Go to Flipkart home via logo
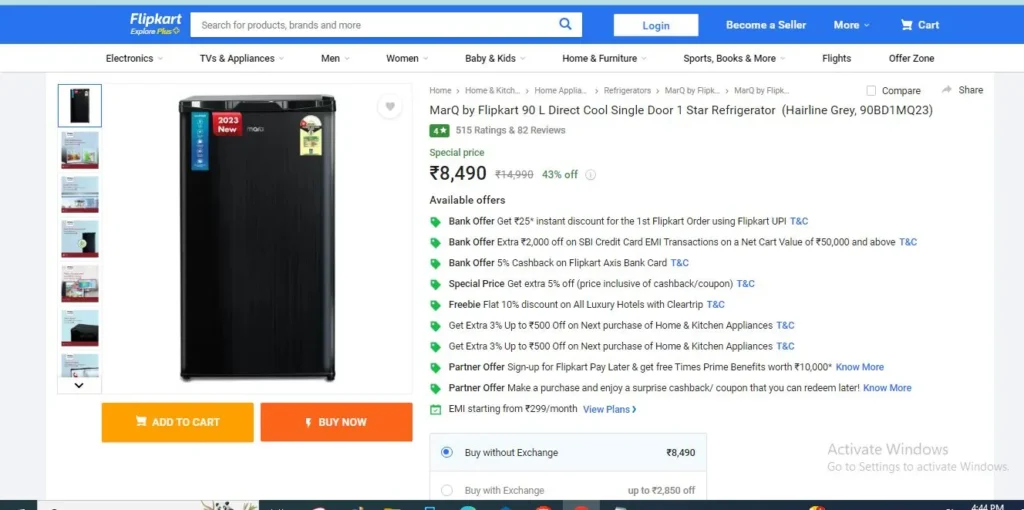 coord(155,24)
